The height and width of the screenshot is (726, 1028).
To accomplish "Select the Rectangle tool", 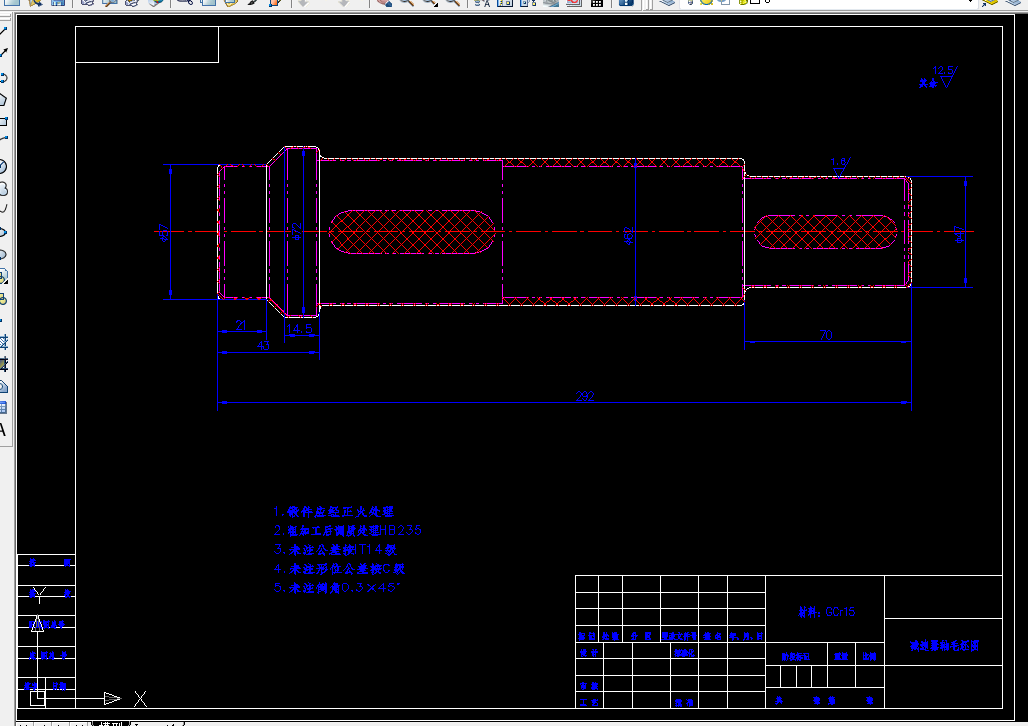I will click(3, 121).
